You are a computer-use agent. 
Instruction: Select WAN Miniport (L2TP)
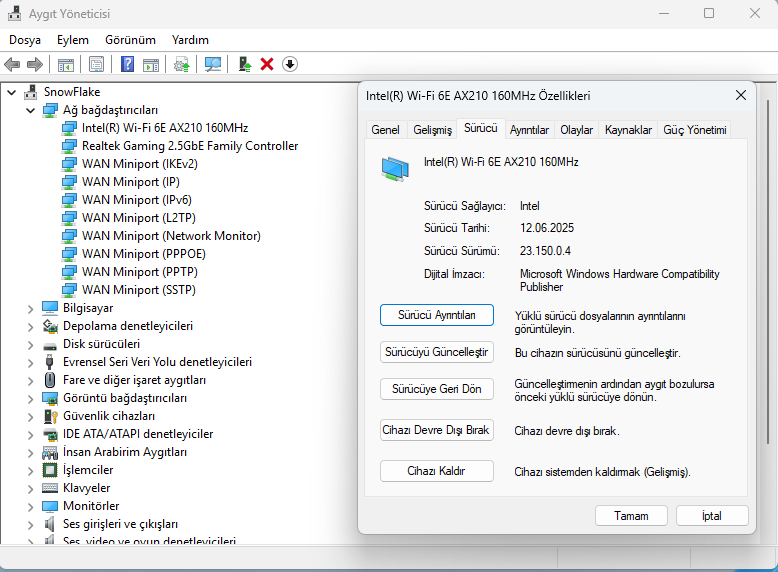[138, 218]
